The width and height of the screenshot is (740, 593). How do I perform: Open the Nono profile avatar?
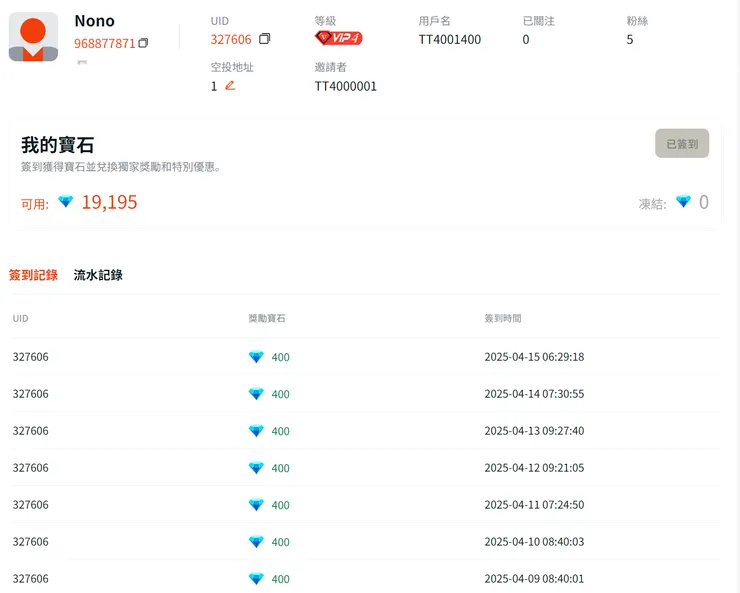point(33,37)
